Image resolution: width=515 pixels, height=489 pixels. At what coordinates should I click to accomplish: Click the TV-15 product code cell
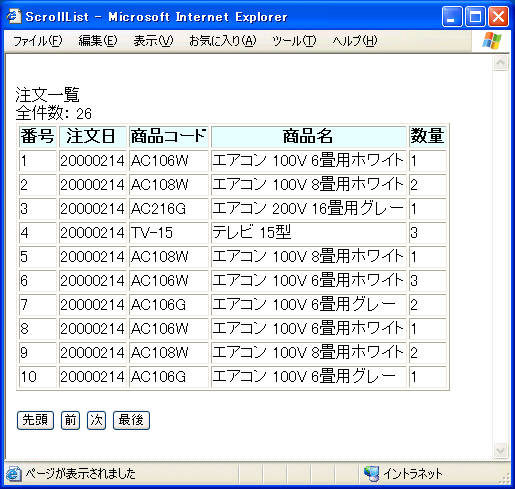(169, 233)
